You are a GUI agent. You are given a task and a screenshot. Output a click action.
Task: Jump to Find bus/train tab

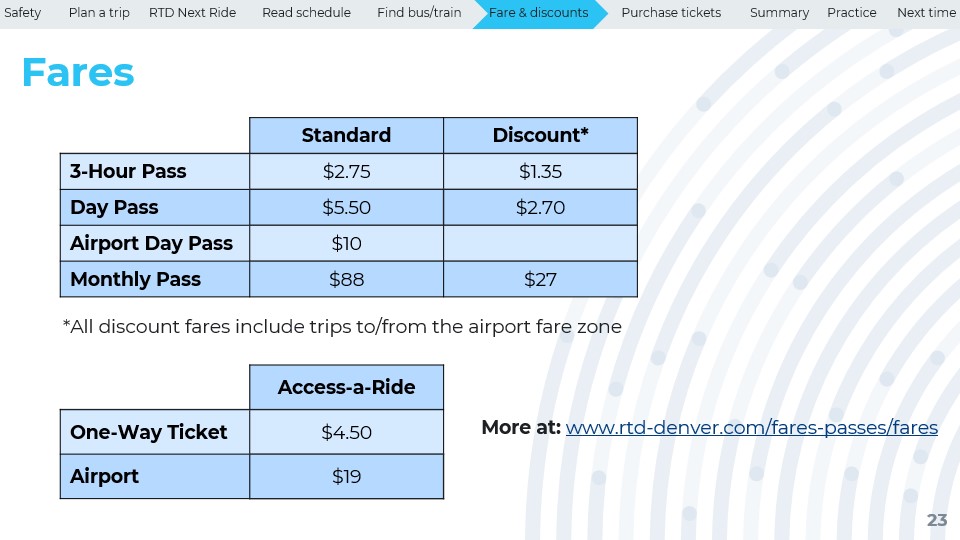419,13
